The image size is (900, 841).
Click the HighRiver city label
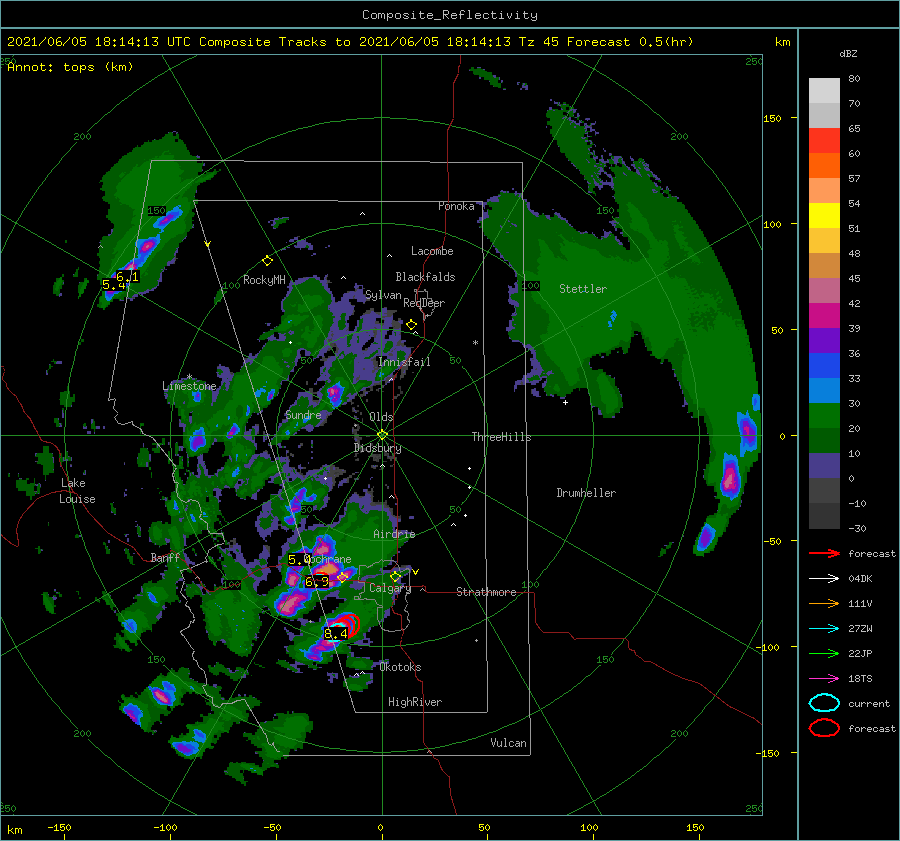tap(415, 702)
